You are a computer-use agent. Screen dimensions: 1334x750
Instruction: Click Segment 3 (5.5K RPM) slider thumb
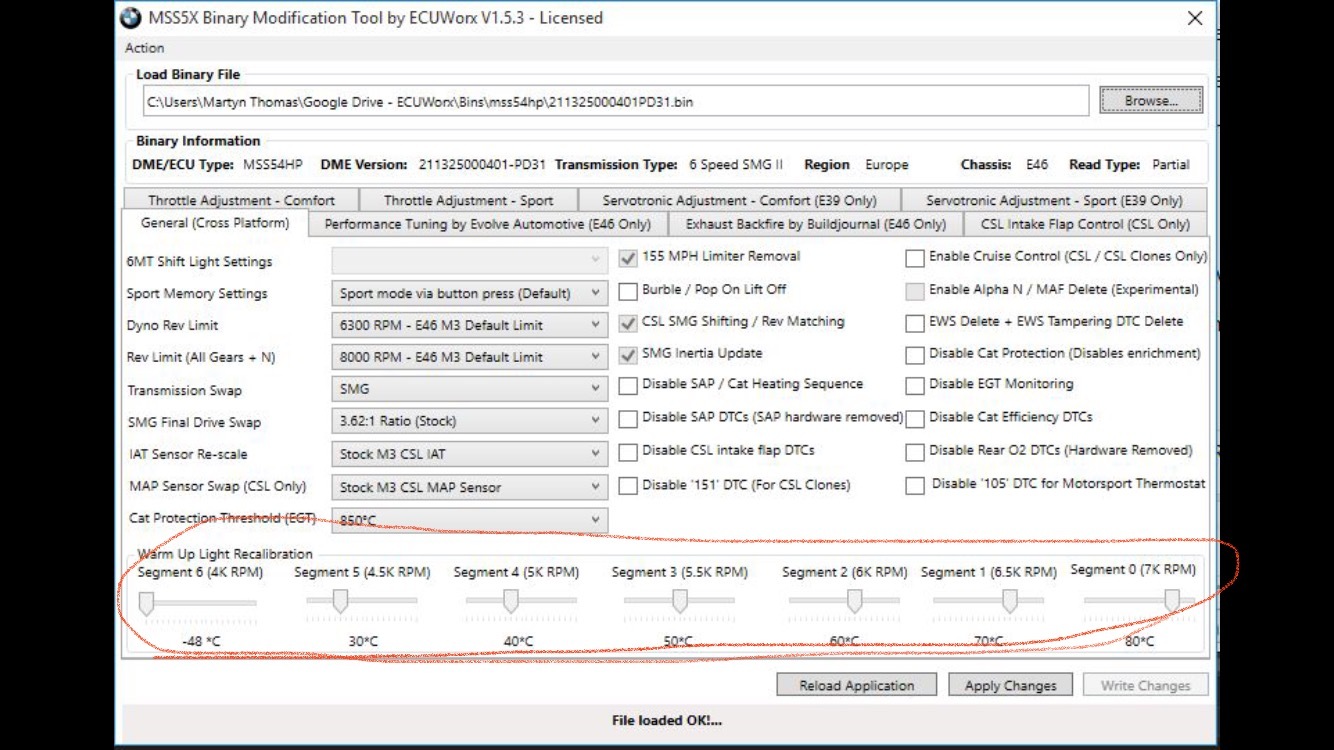(680, 601)
